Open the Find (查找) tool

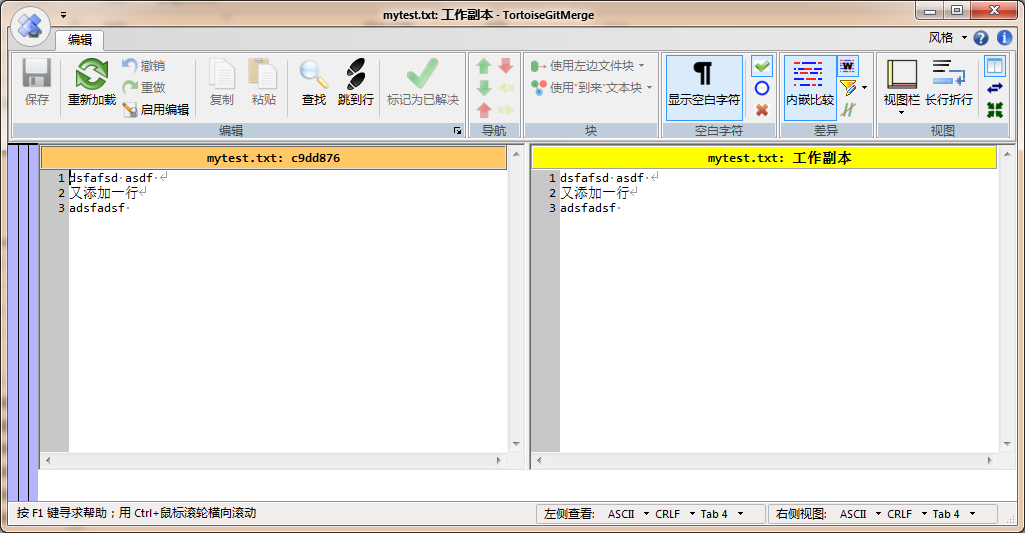314,82
